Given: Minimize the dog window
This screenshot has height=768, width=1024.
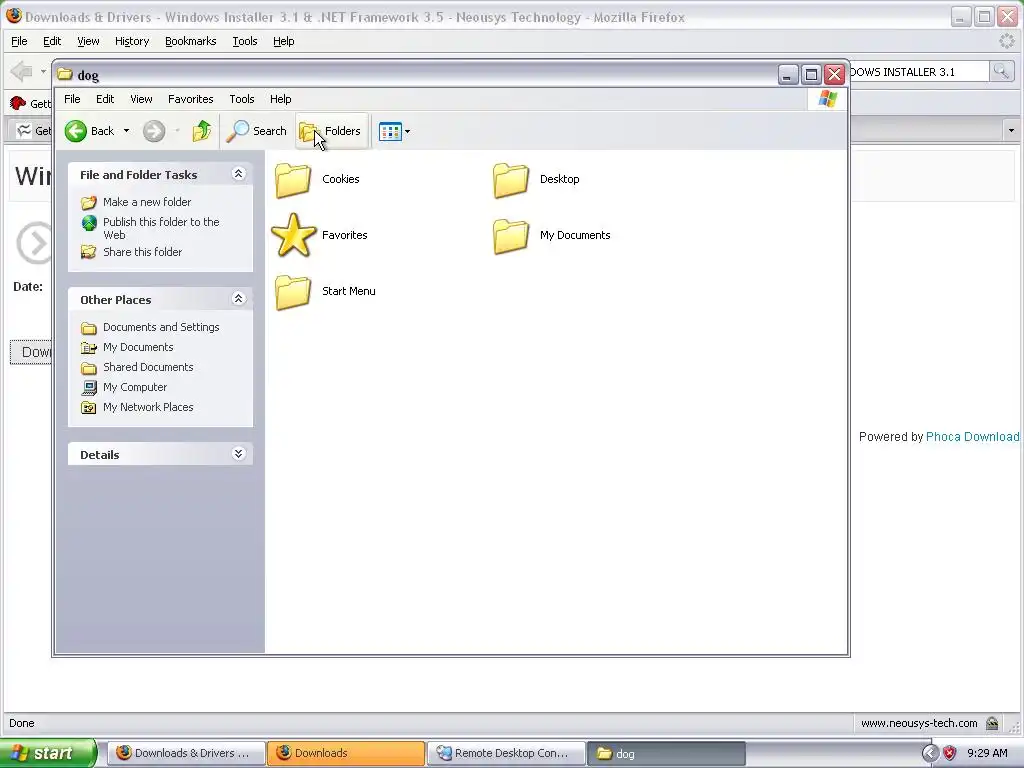Looking at the screenshot, I should tap(788, 74).
